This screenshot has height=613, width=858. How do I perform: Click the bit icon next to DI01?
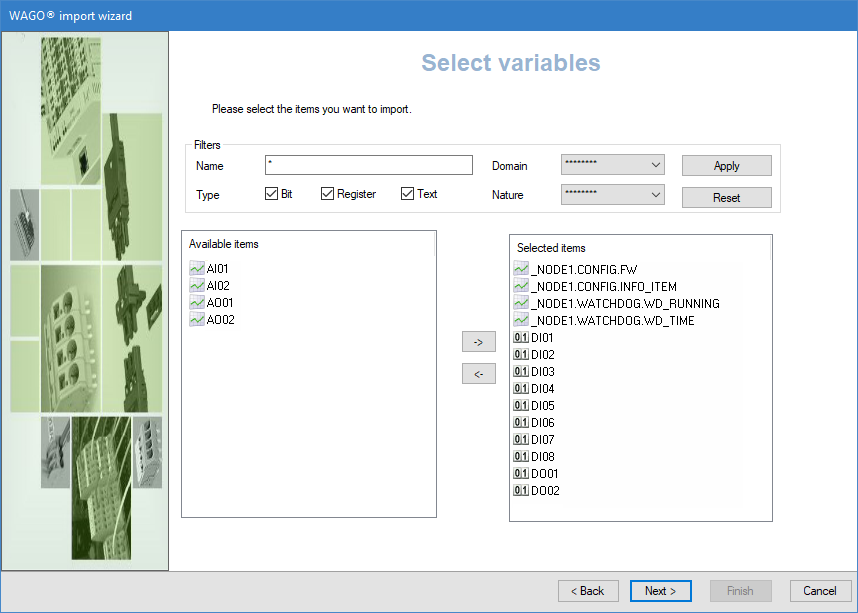coord(520,338)
